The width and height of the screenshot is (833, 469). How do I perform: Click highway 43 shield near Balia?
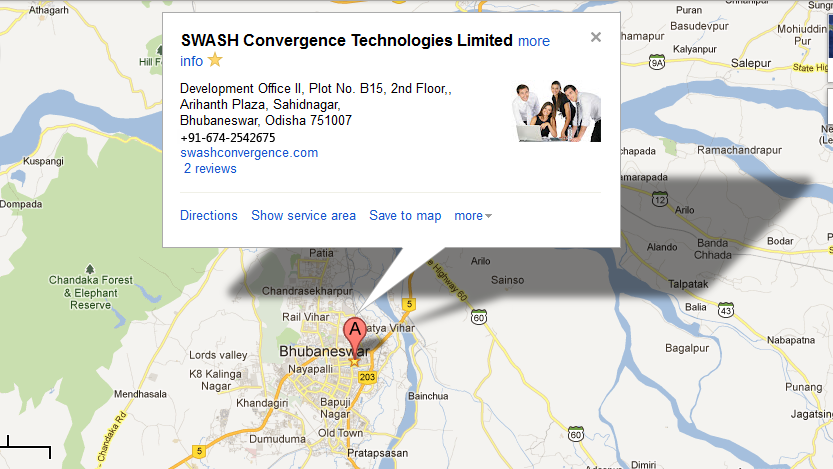pos(726,310)
